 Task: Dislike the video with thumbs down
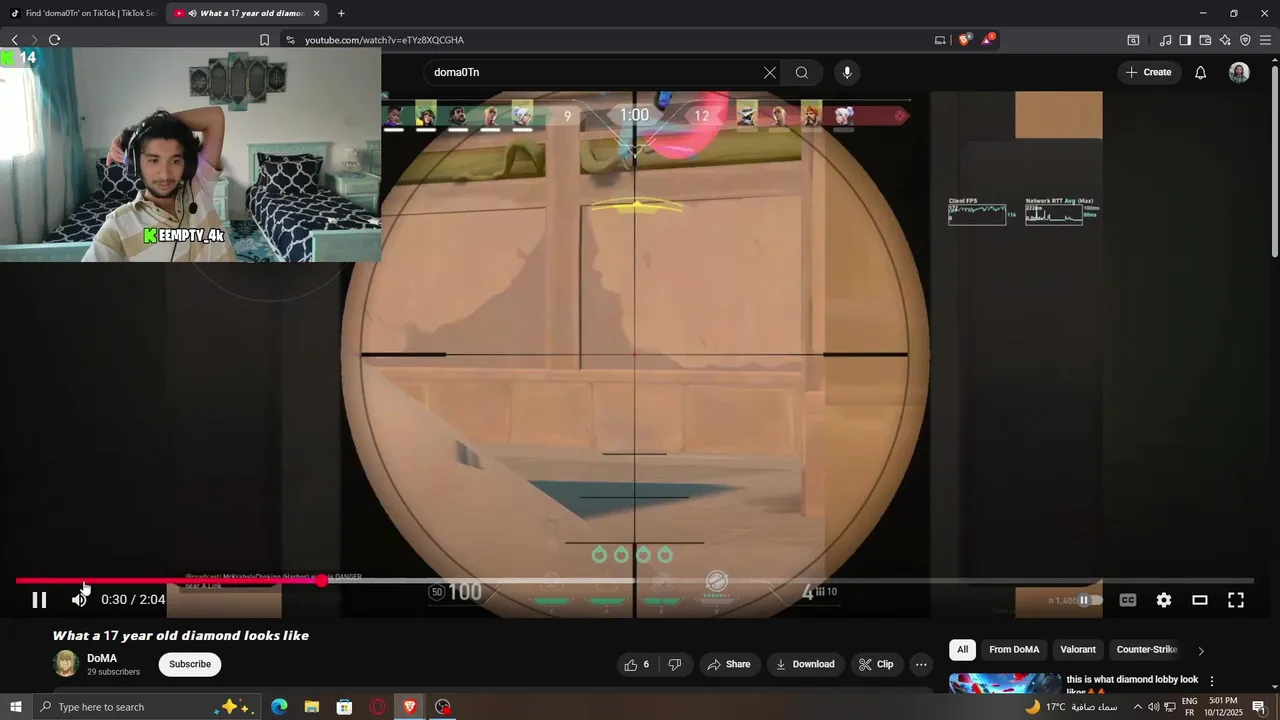pyautogui.click(x=675, y=664)
